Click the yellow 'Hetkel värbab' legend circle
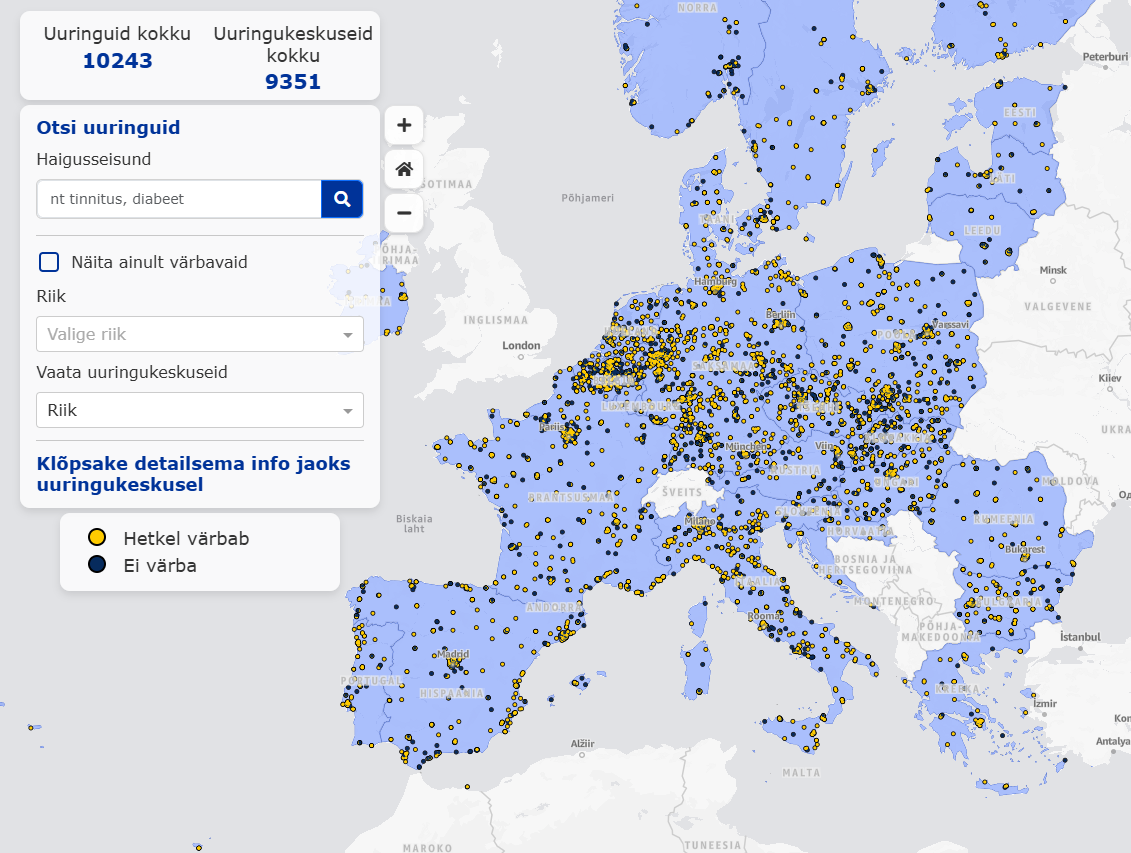The width and height of the screenshot is (1131, 853). tap(97, 538)
